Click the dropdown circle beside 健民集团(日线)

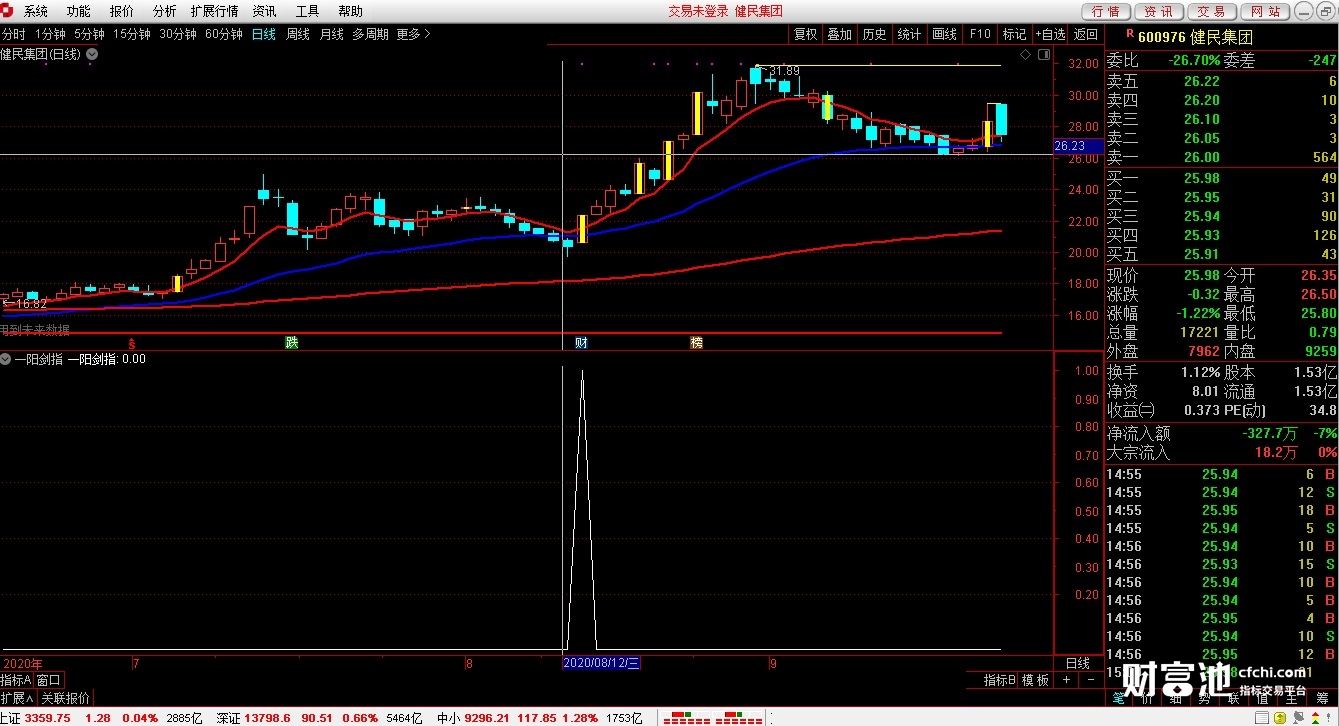pyautogui.click(x=92, y=55)
